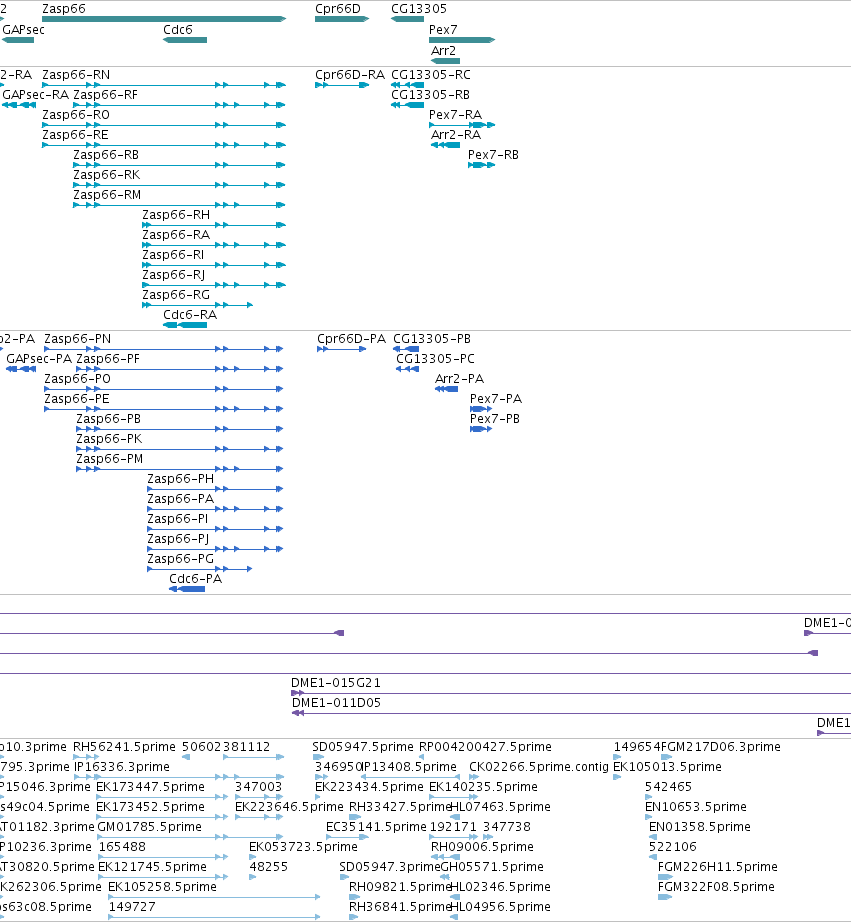The width and height of the screenshot is (851, 922).
Task: Click EST EK173447.5prime
Action: [x=151, y=787]
